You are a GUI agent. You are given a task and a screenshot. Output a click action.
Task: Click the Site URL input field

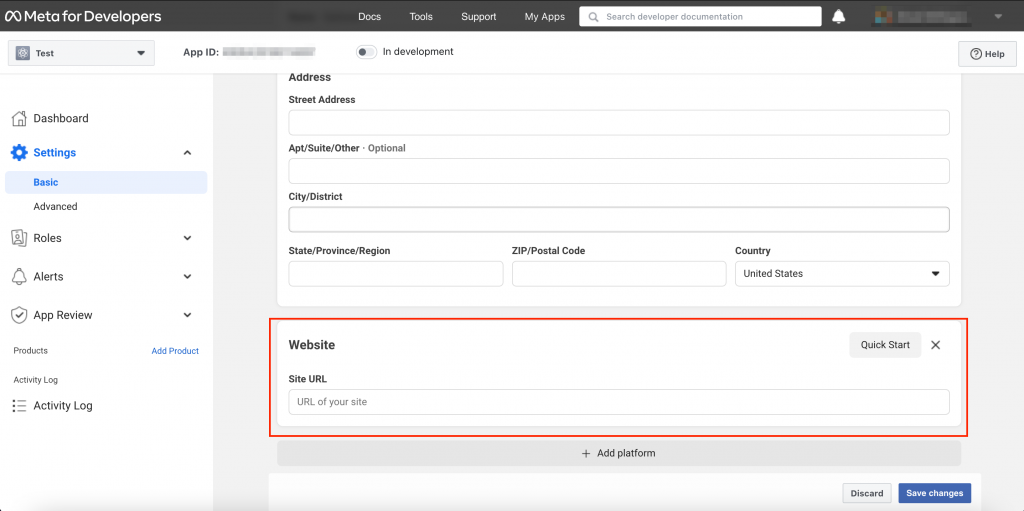click(x=618, y=402)
